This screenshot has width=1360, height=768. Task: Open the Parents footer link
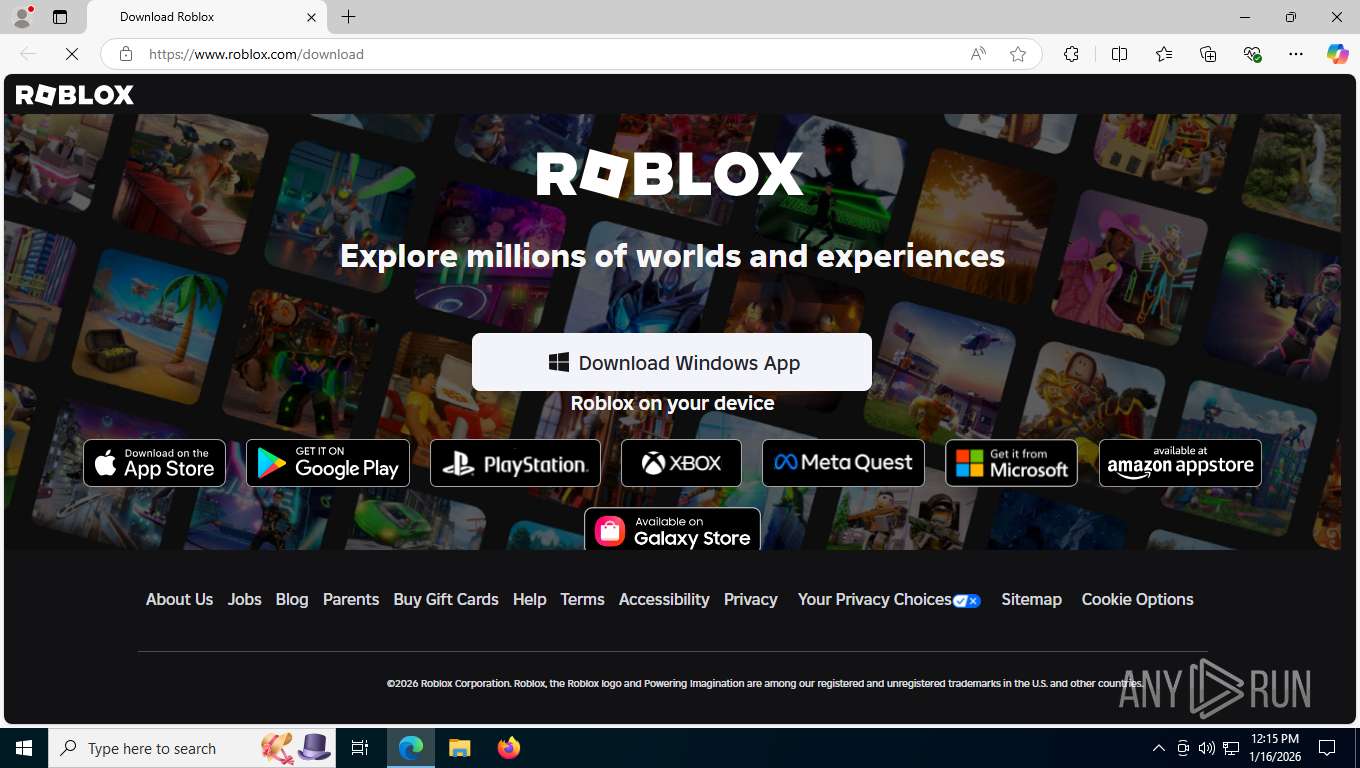coord(351,599)
